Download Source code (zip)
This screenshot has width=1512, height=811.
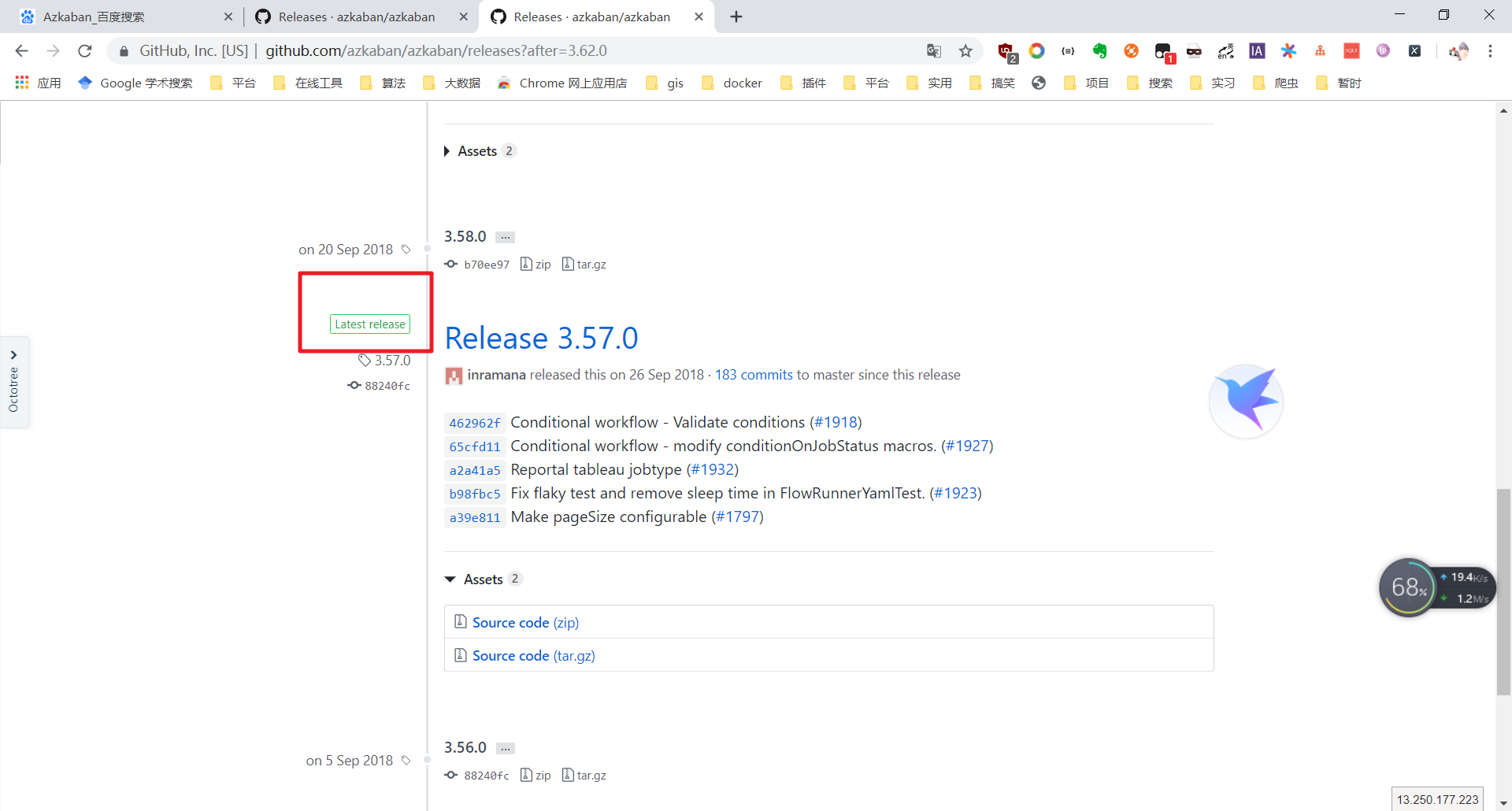pyautogui.click(x=525, y=623)
